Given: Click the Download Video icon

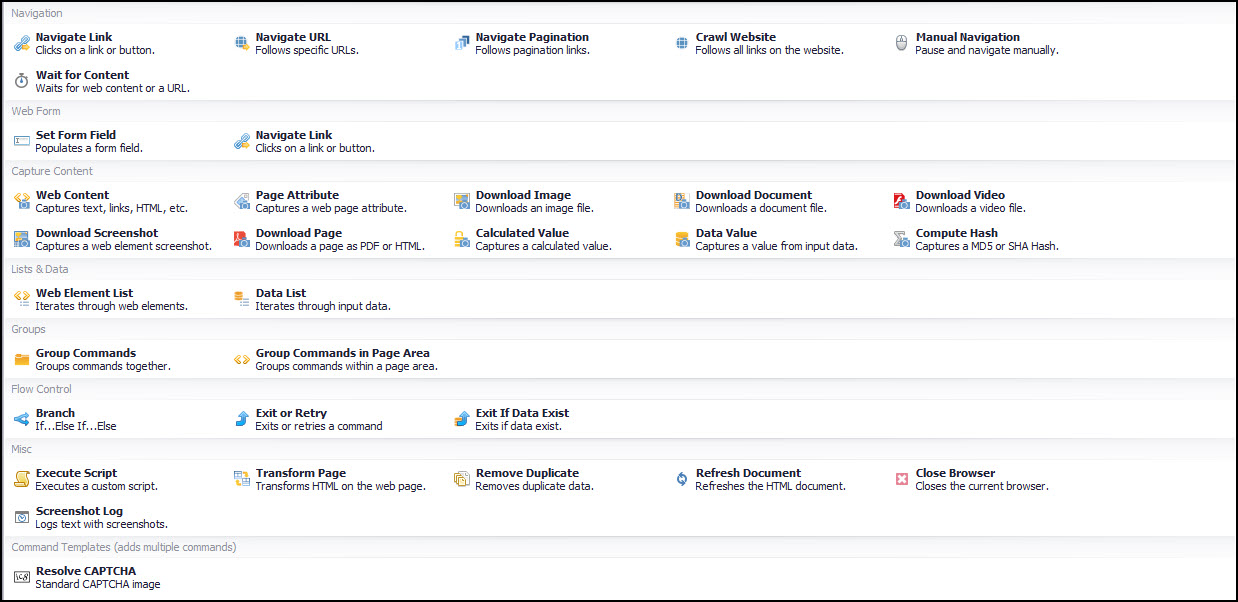Looking at the screenshot, I should tap(901, 201).
